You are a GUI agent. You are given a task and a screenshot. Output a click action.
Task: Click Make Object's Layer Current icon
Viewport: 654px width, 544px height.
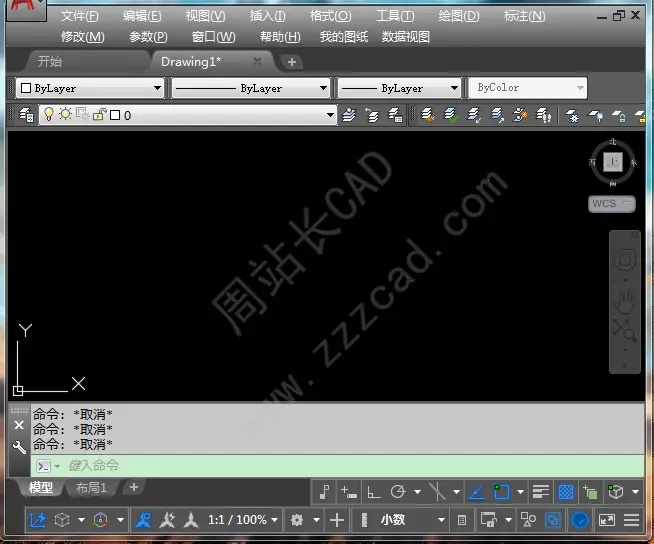tap(349, 115)
